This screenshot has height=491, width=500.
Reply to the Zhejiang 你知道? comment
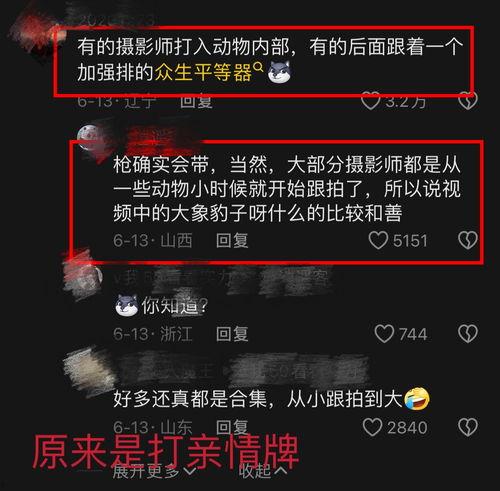click(x=232, y=334)
